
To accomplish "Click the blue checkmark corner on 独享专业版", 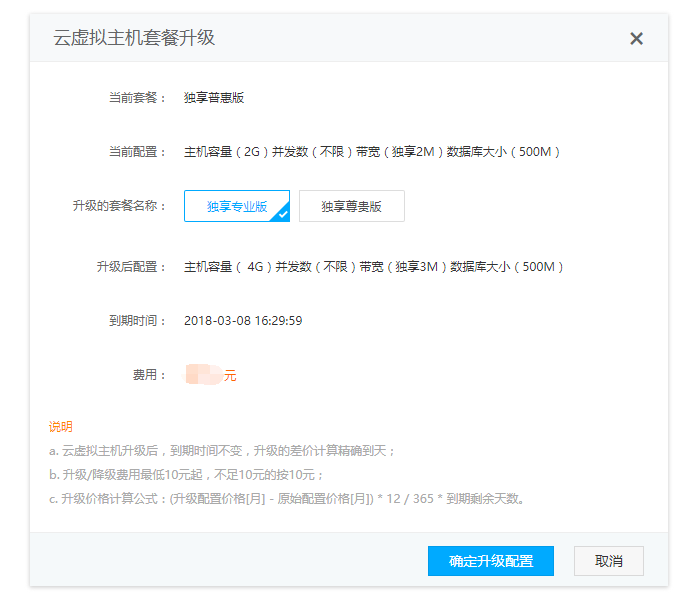I will (282, 214).
